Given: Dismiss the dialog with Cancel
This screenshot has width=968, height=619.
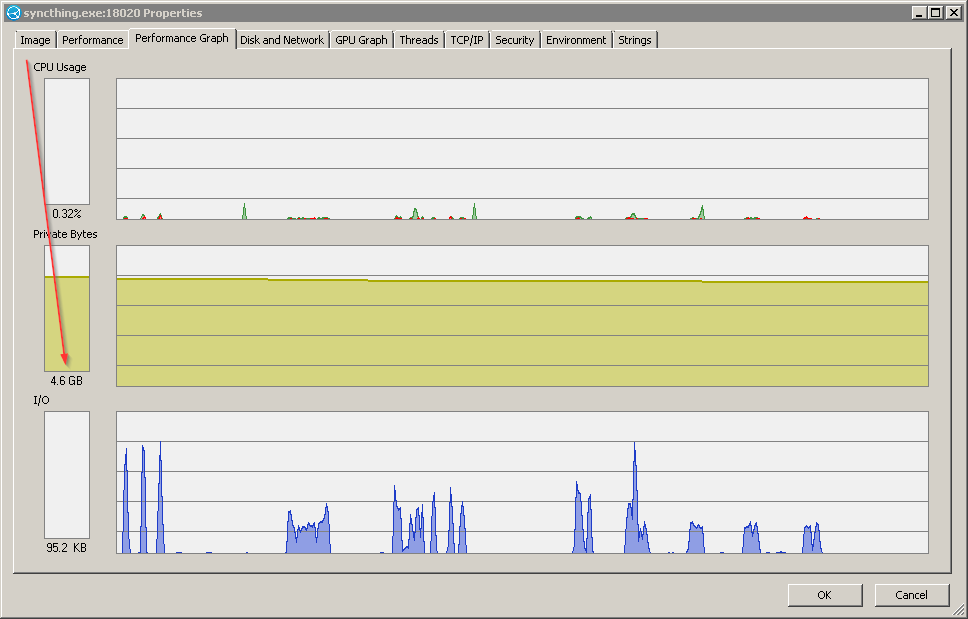Looking at the screenshot, I should click(x=911, y=594).
